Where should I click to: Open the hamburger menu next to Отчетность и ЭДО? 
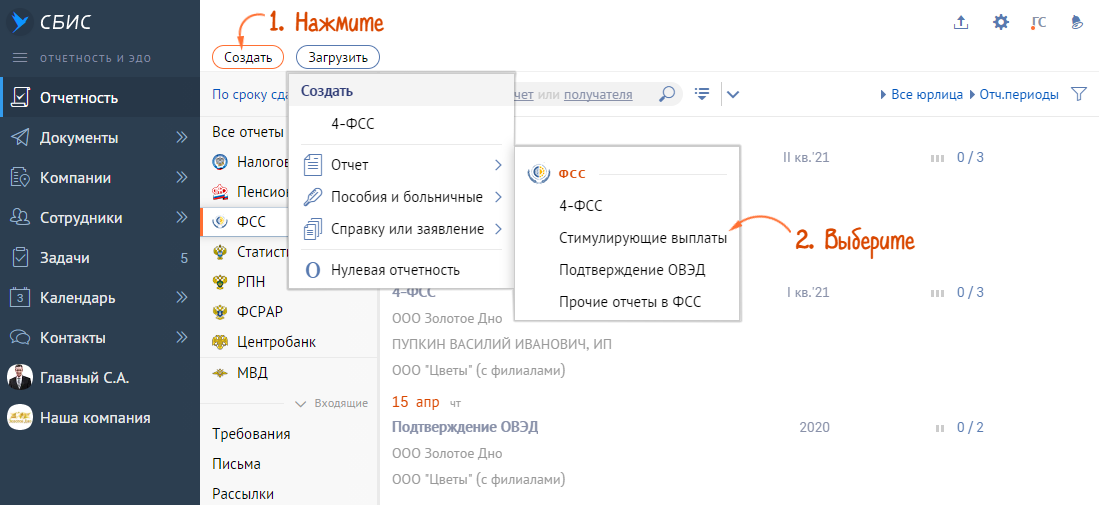(x=20, y=58)
